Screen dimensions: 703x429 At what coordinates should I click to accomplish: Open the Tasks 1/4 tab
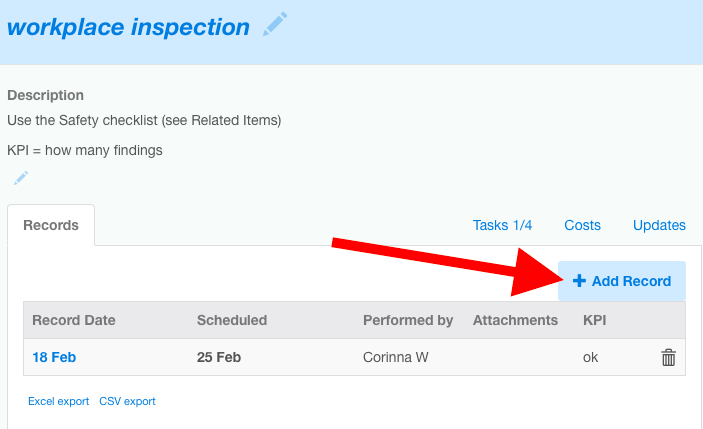pyautogui.click(x=502, y=225)
